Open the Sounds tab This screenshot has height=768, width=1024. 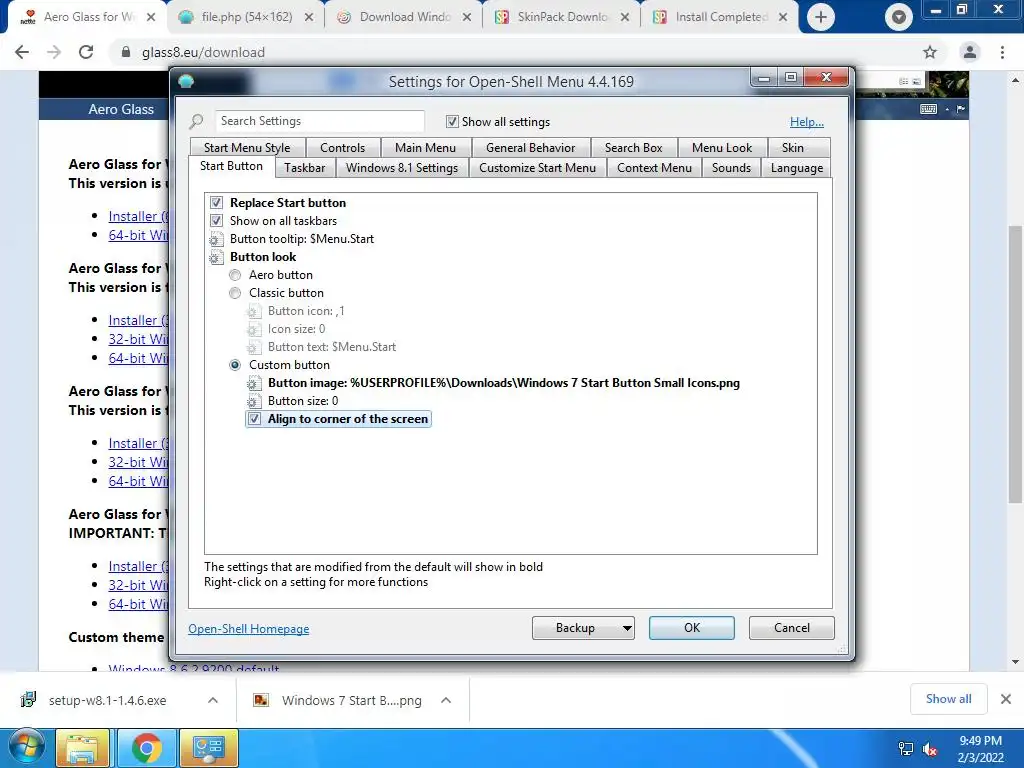pos(731,168)
